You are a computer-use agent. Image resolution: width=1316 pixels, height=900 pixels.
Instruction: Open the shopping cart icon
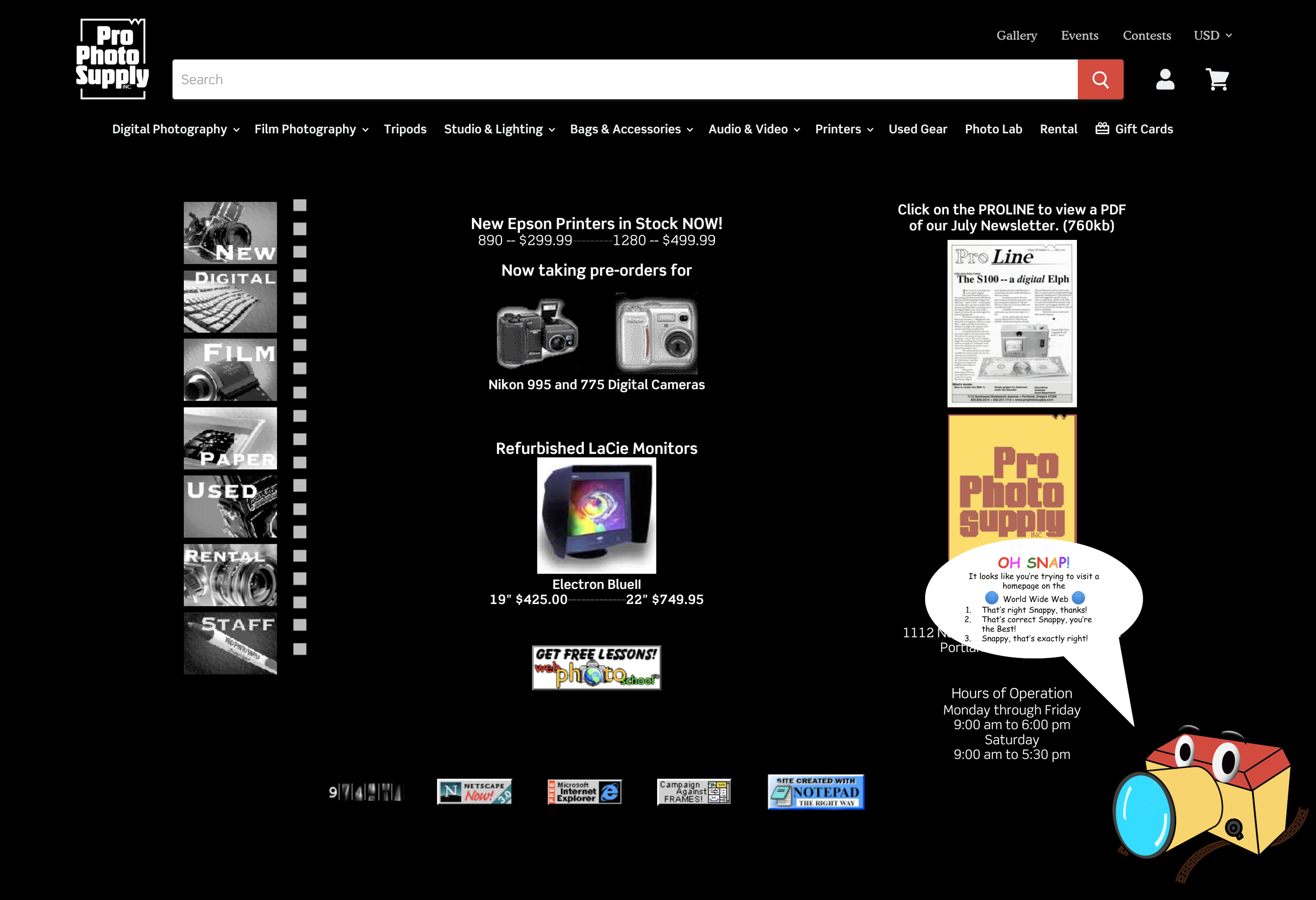coord(1217,79)
